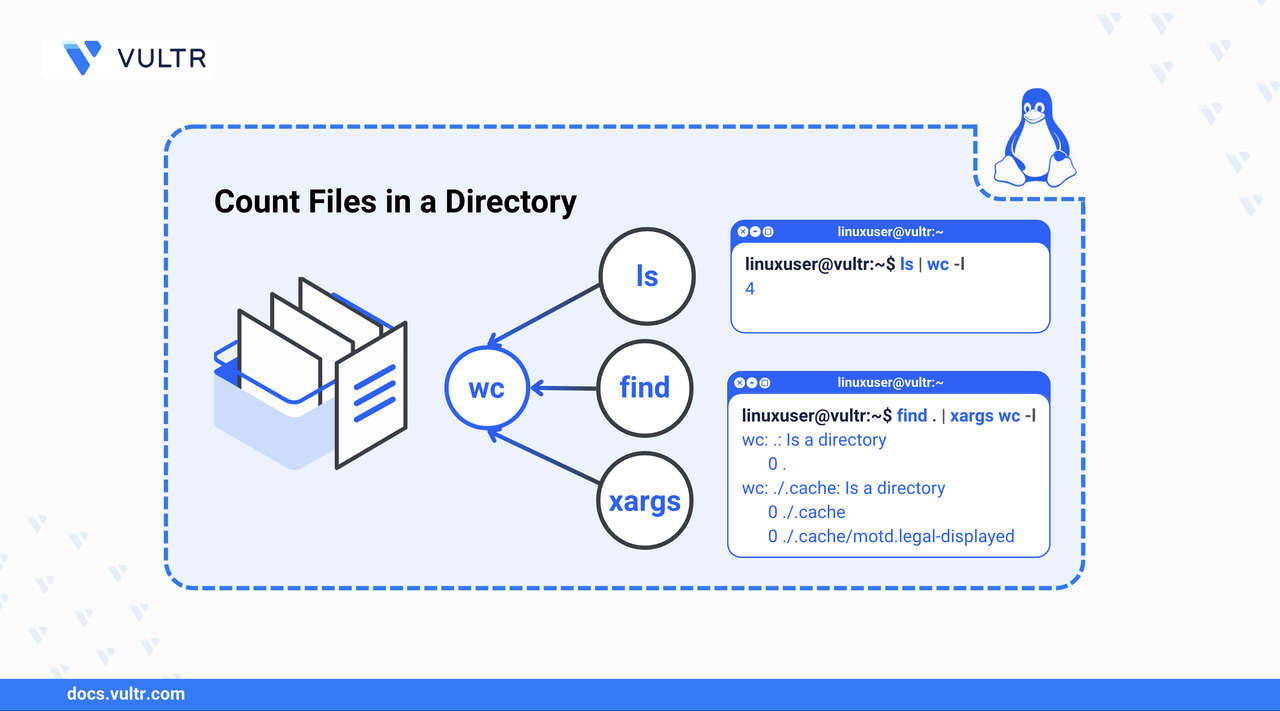
Task: Maximize the terminal running find command
Action: coord(765,383)
